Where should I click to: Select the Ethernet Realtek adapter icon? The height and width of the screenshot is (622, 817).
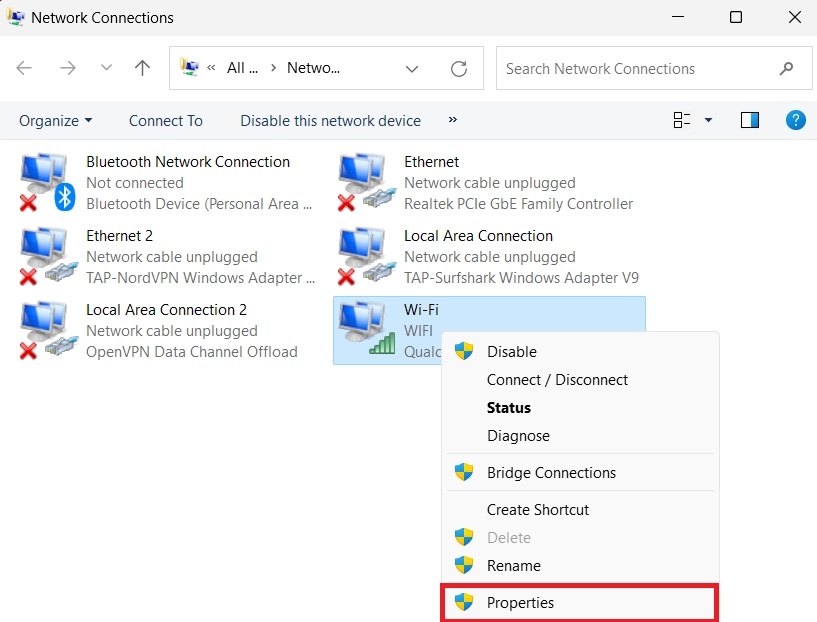point(364,182)
